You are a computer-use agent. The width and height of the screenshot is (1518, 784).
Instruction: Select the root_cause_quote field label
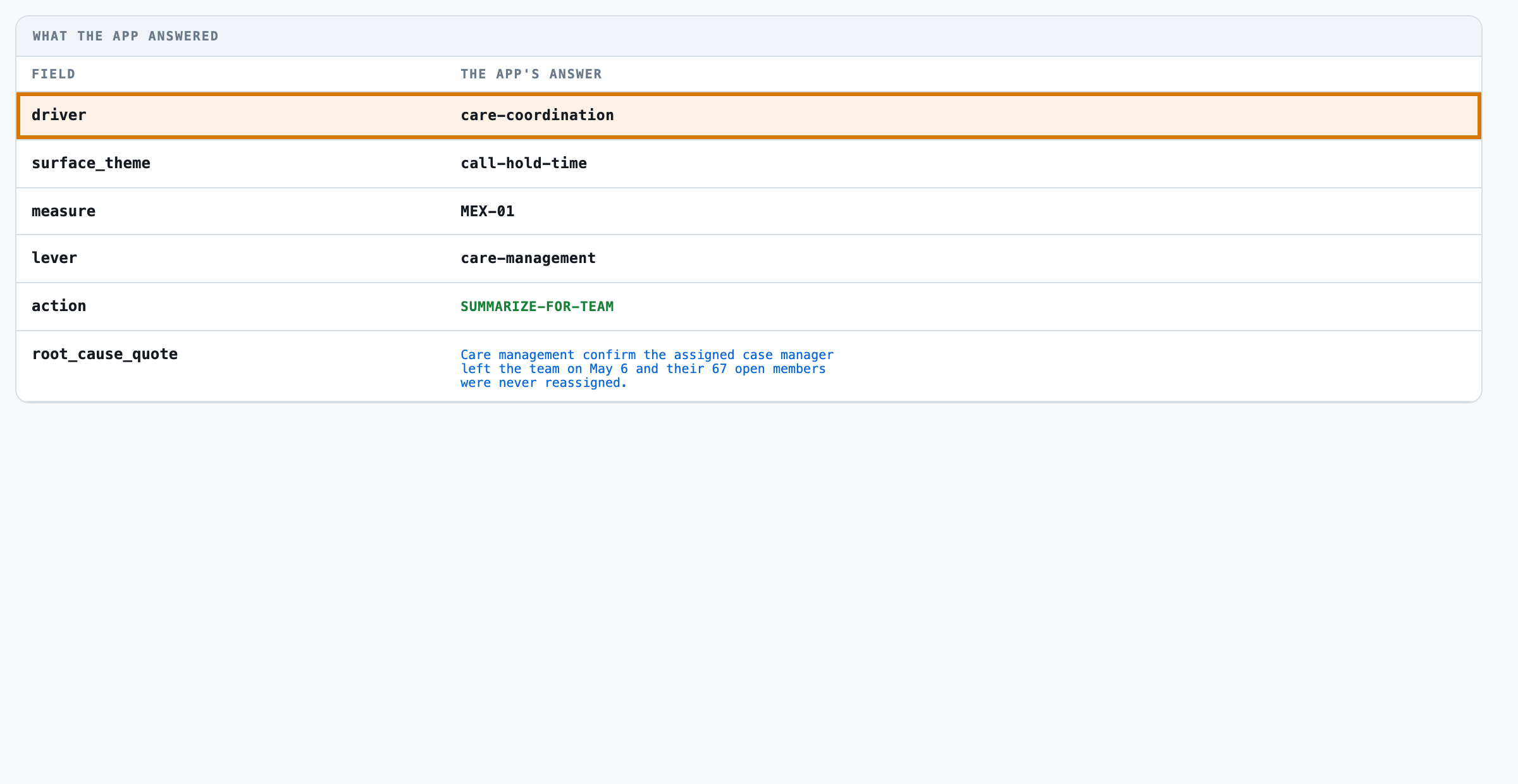[x=105, y=354]
